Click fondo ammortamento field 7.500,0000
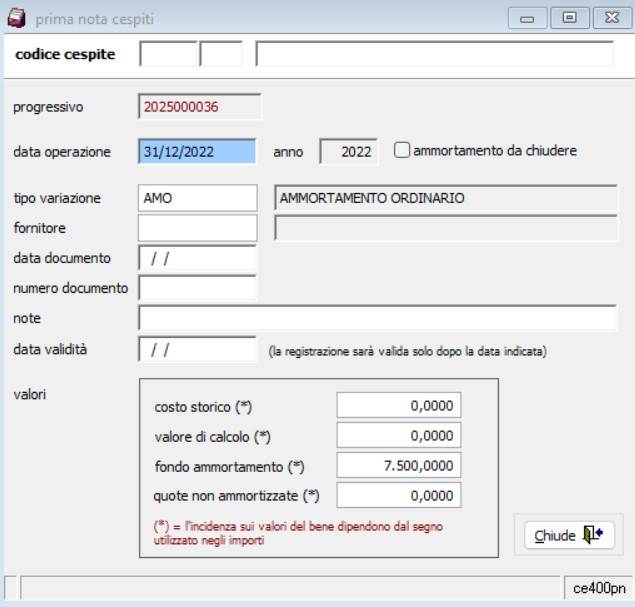Viewport: 635px width, 607px height. click(399, 465)
